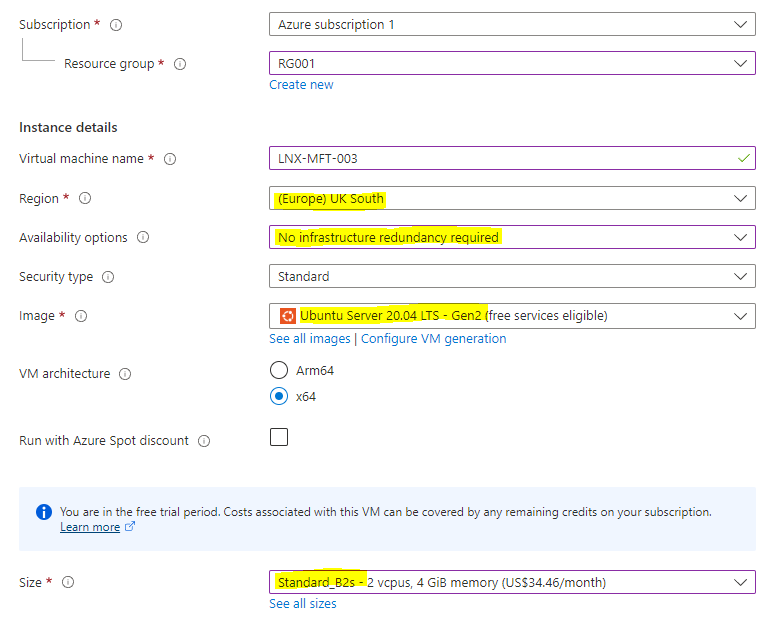This screenshot has width=780, height=630.
Task: Open the Subscription dropdown
Action: pos(512,24)
